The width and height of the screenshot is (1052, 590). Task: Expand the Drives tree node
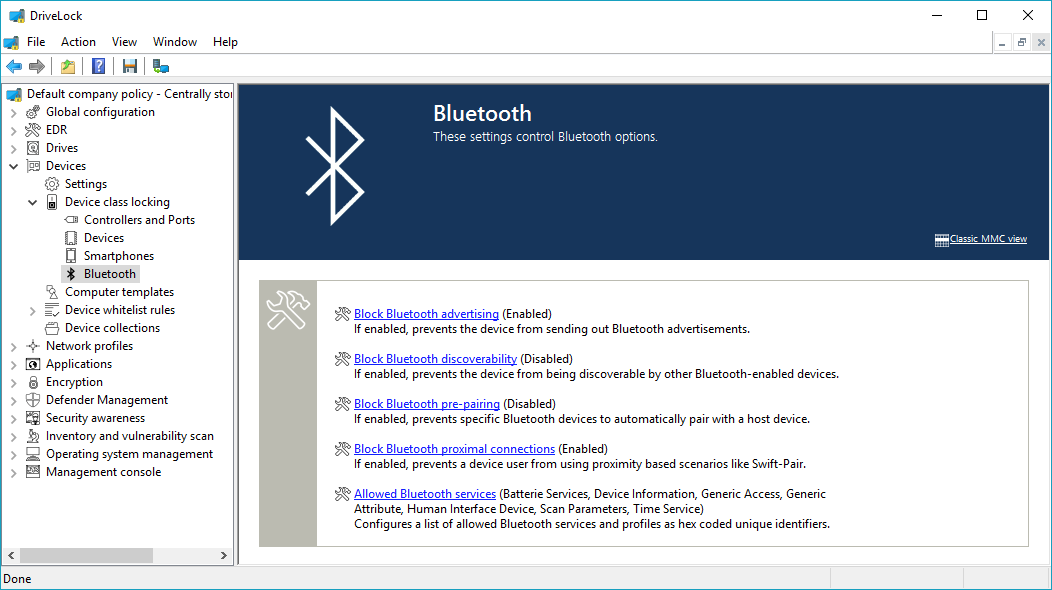coord(13,149)
